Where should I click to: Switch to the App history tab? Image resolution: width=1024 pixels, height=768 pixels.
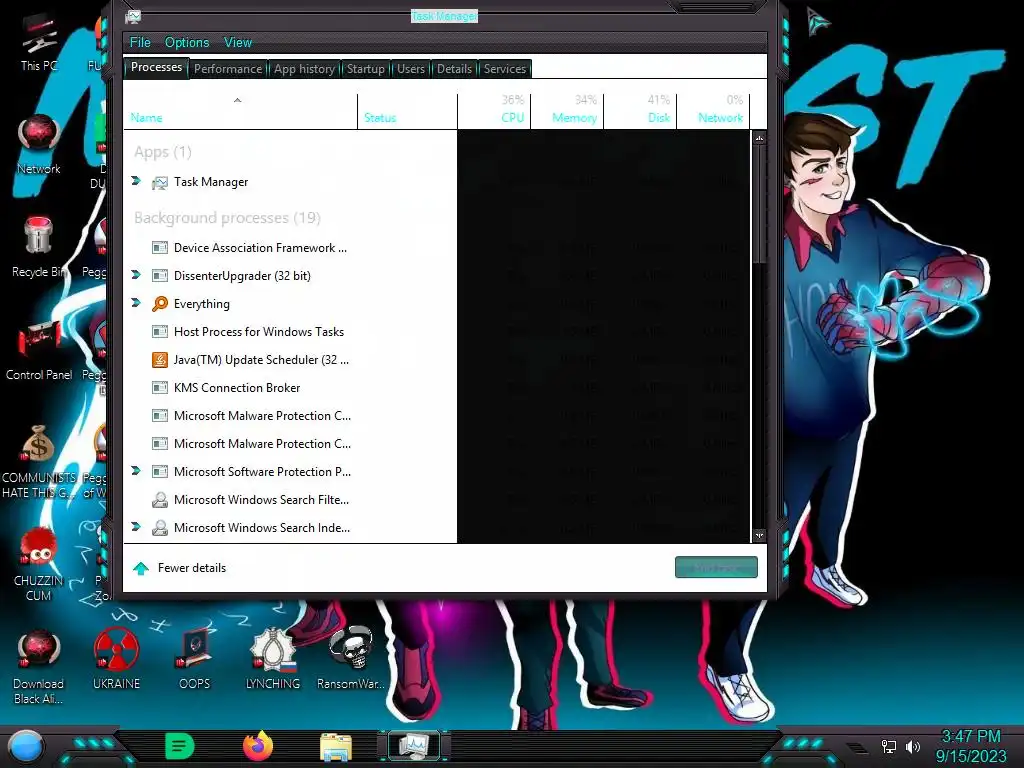pyautogui.click(x=304, y=69)
